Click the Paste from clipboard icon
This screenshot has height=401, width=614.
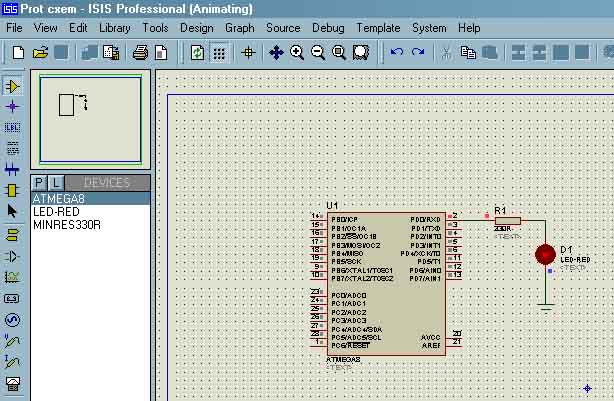pyautogui.click(x=489, y=52)
